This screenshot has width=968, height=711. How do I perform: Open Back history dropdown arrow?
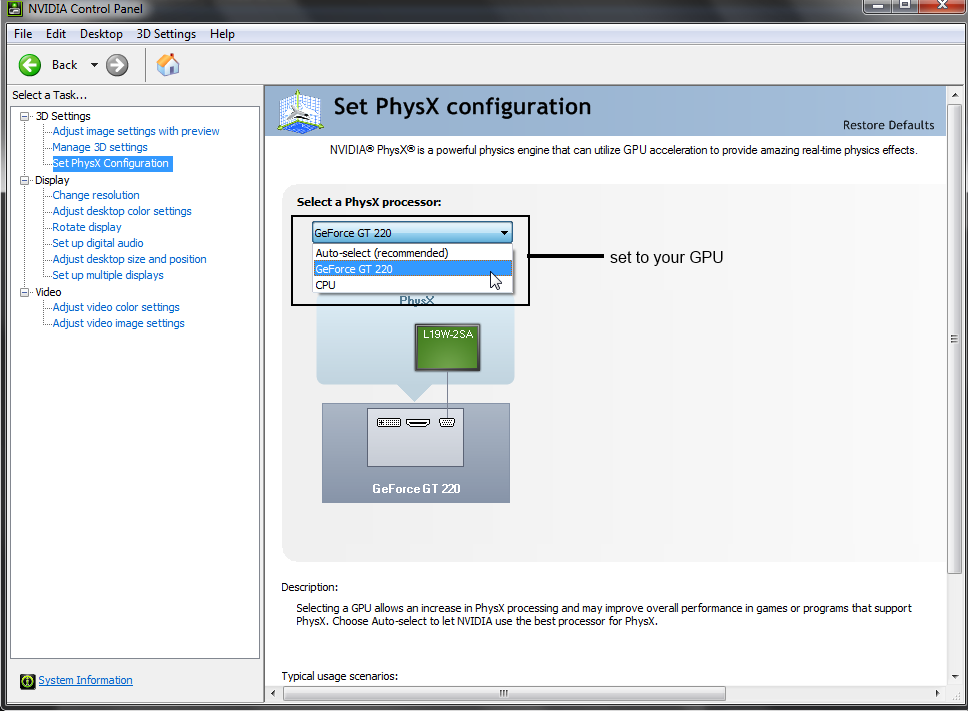pyautogui.click(x=94, y=65)
